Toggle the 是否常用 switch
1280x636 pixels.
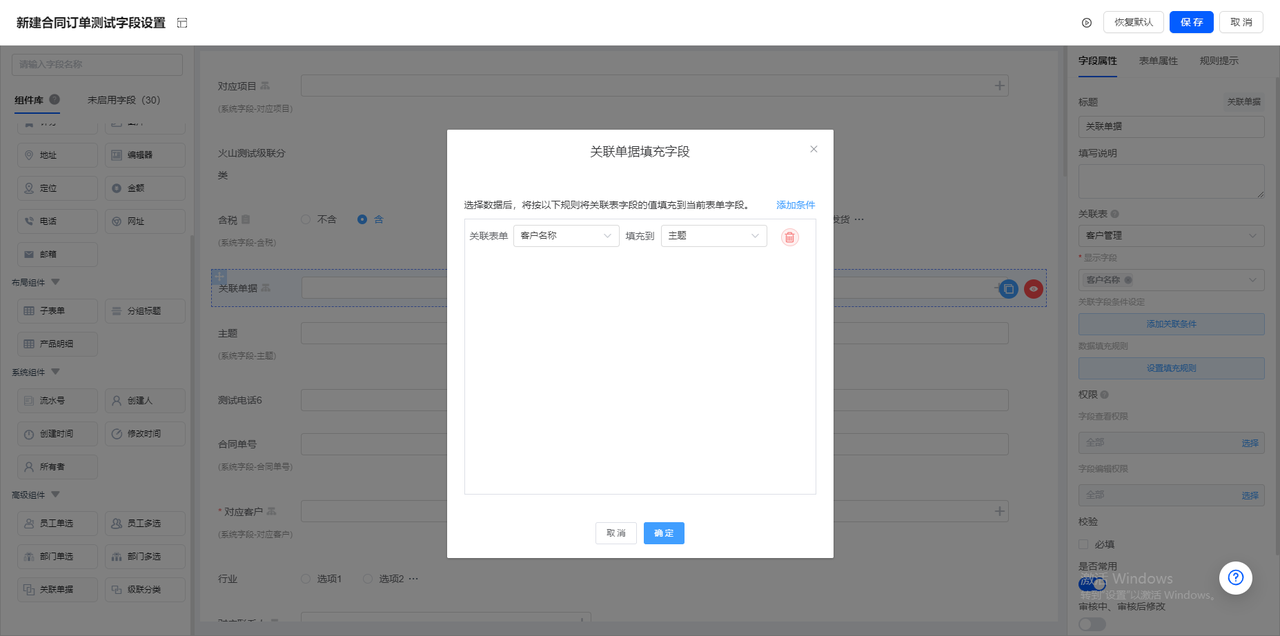pyautogui.click(x=1092, y=584)
